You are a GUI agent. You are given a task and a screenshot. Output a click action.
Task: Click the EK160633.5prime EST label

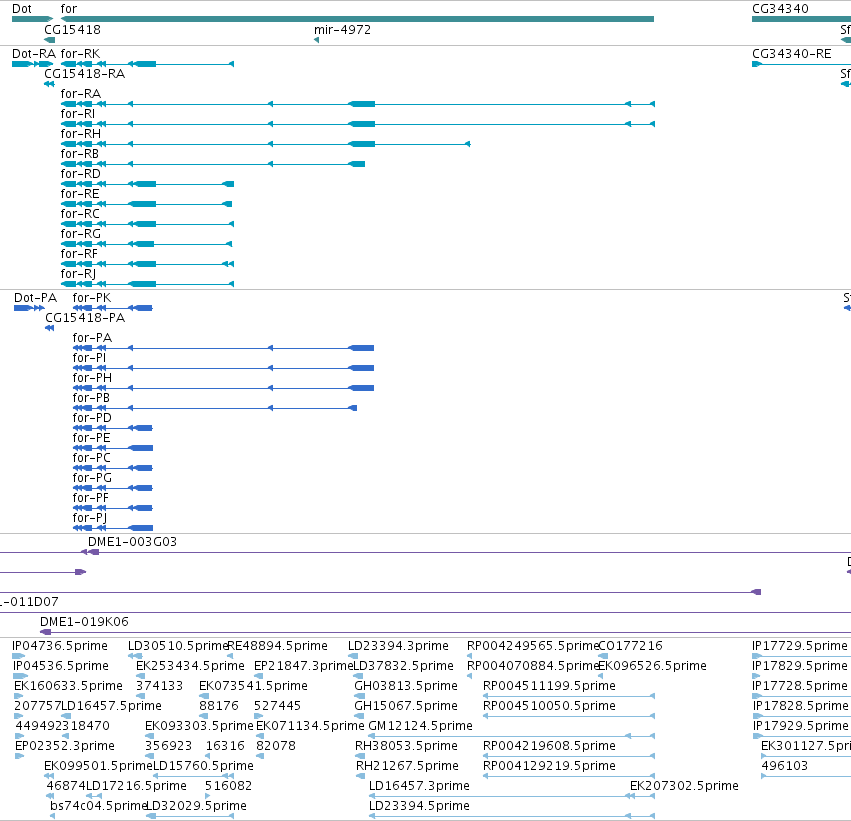click(68, 686)
